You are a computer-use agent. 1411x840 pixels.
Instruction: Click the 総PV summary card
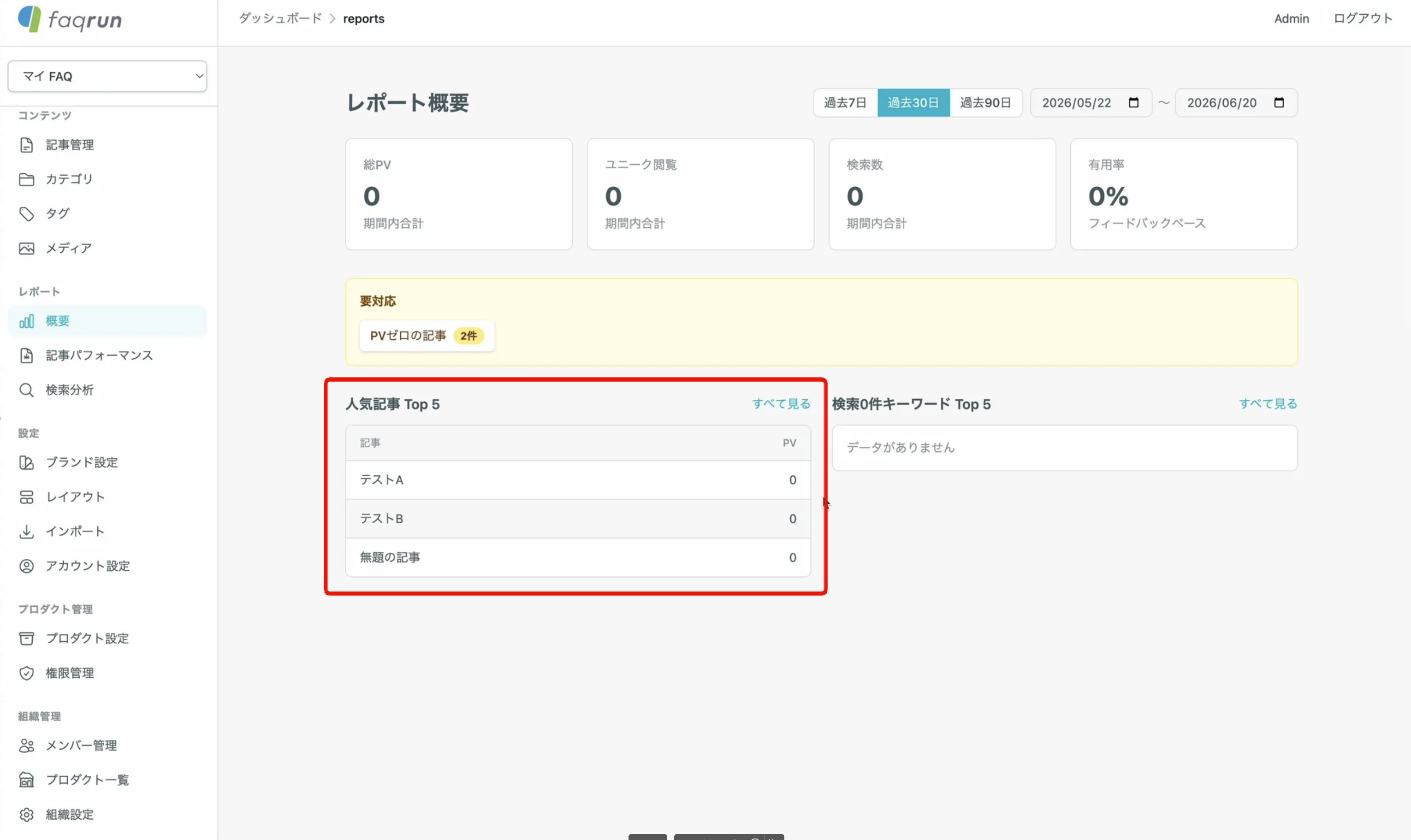point(459,194)
